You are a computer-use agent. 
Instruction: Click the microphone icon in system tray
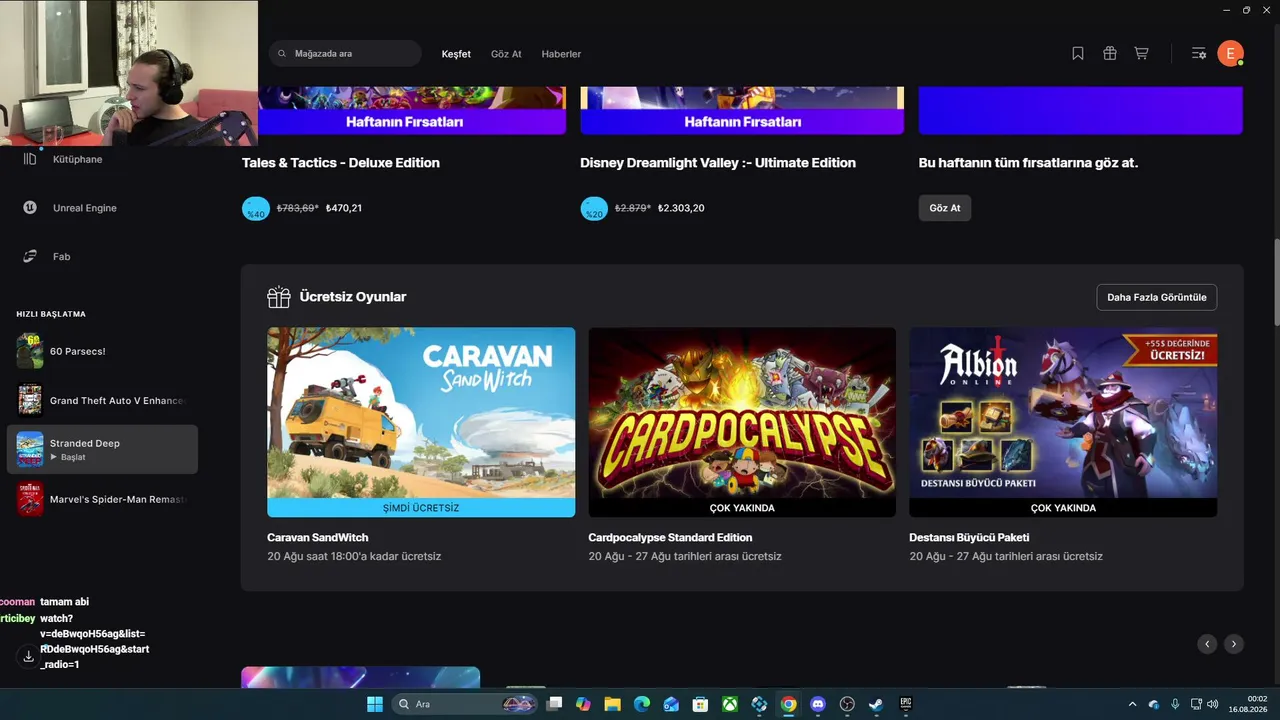tap(1175, 704)
